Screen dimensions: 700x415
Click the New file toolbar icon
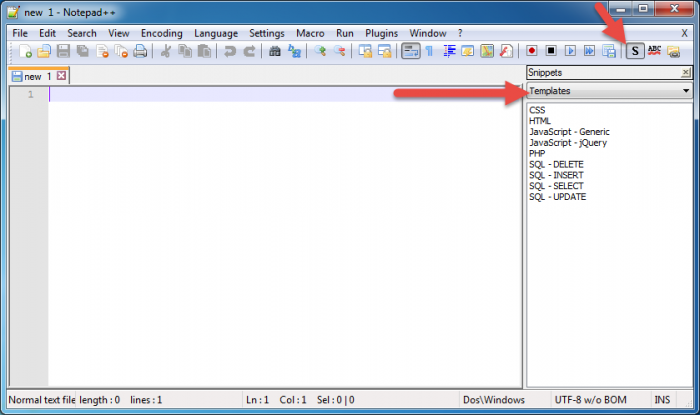point(25,51)
